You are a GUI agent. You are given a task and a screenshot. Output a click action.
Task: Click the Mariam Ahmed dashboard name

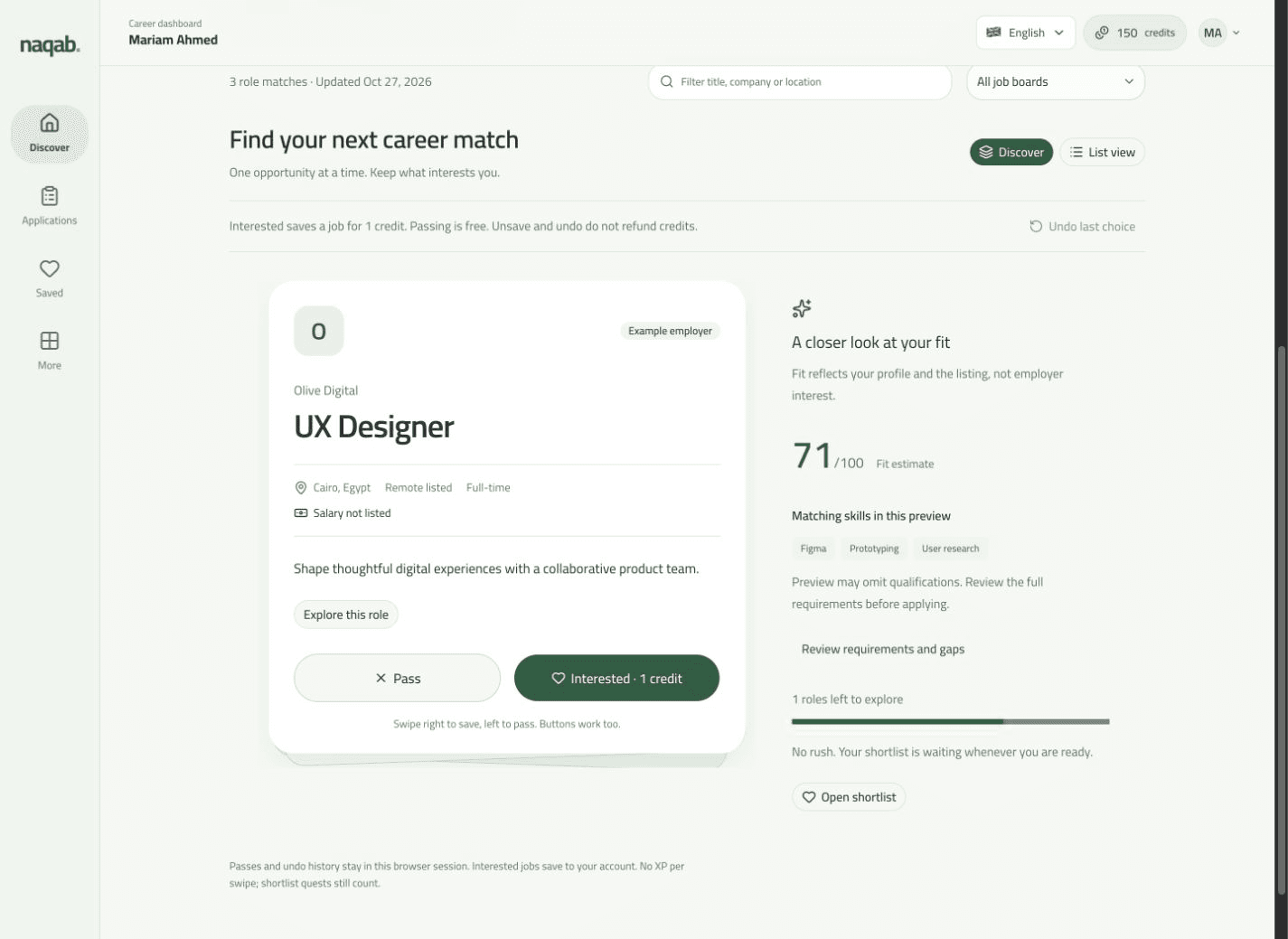(173, 40)
